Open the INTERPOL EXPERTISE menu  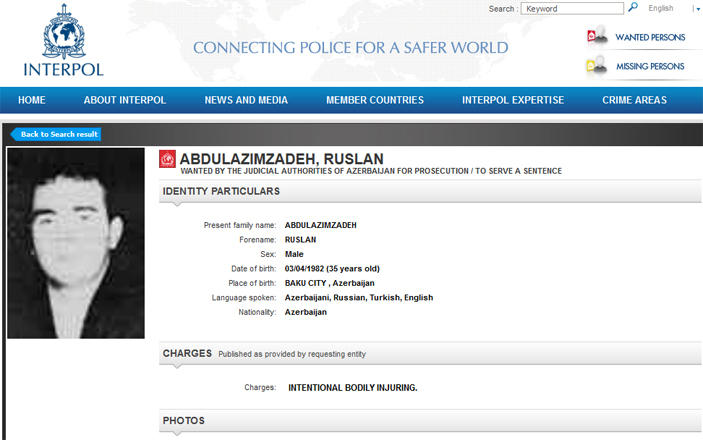[x=513, y=100]
